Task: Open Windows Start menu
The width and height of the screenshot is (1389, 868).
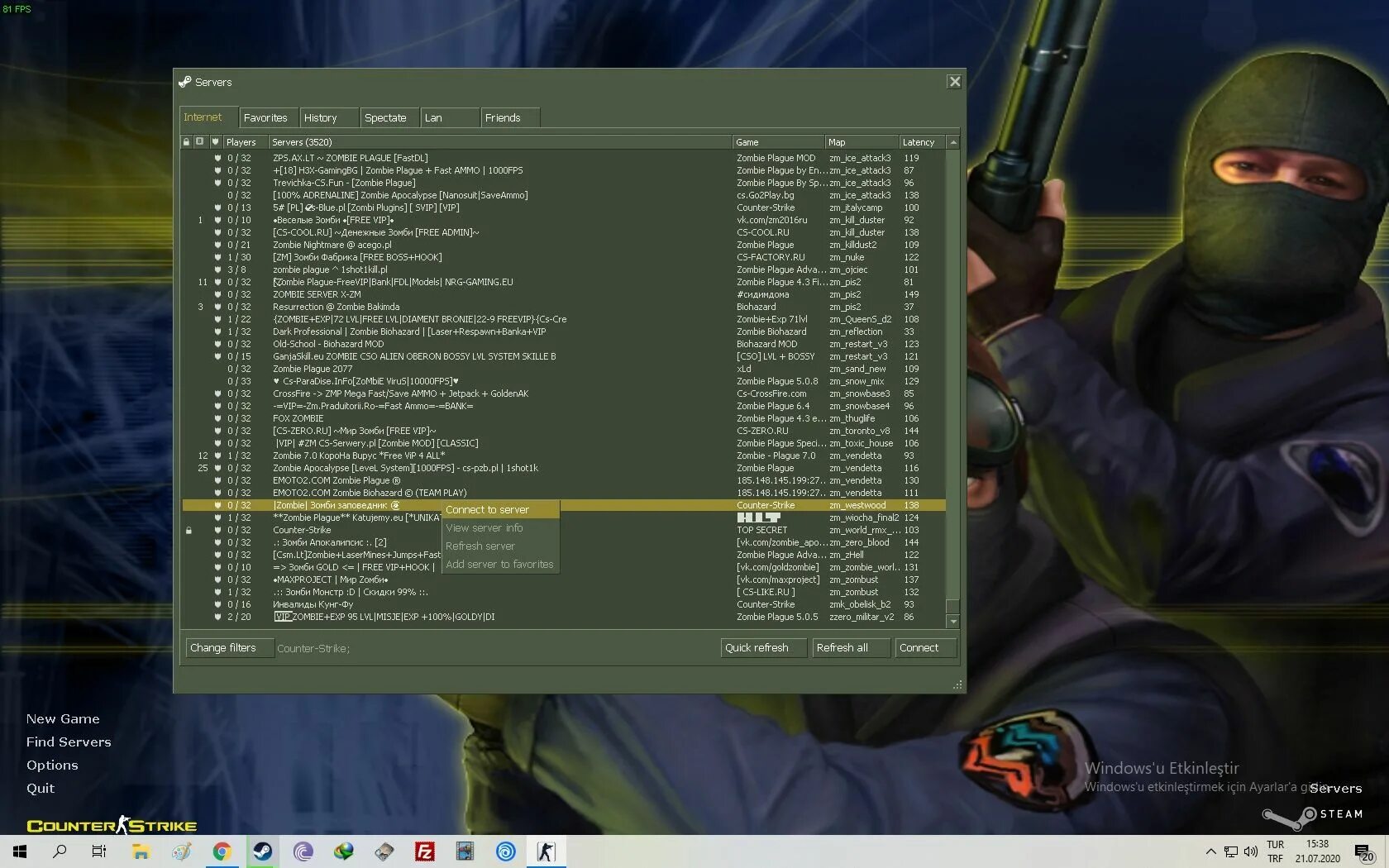Action: coord(20,851)
